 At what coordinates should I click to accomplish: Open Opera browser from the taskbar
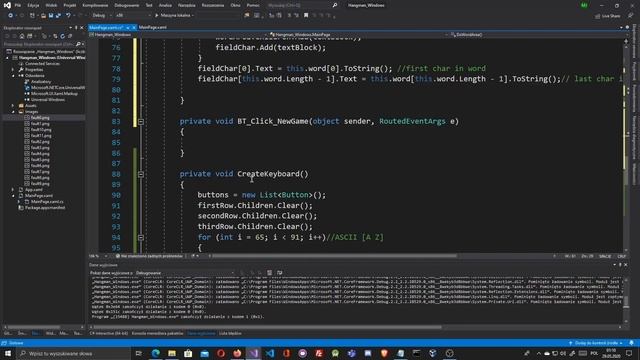(221, 353)
